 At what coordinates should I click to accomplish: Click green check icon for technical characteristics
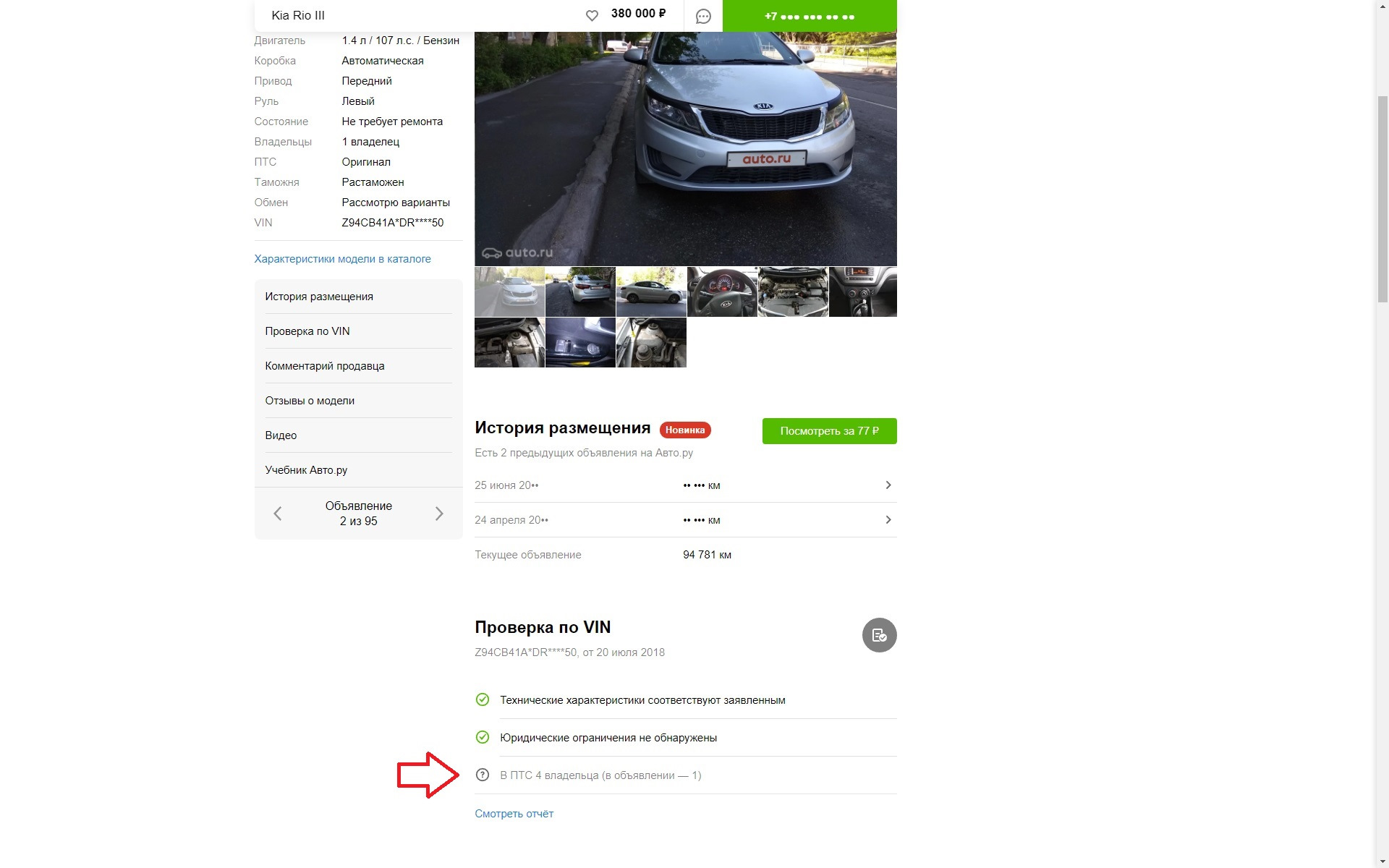(483, 699)
